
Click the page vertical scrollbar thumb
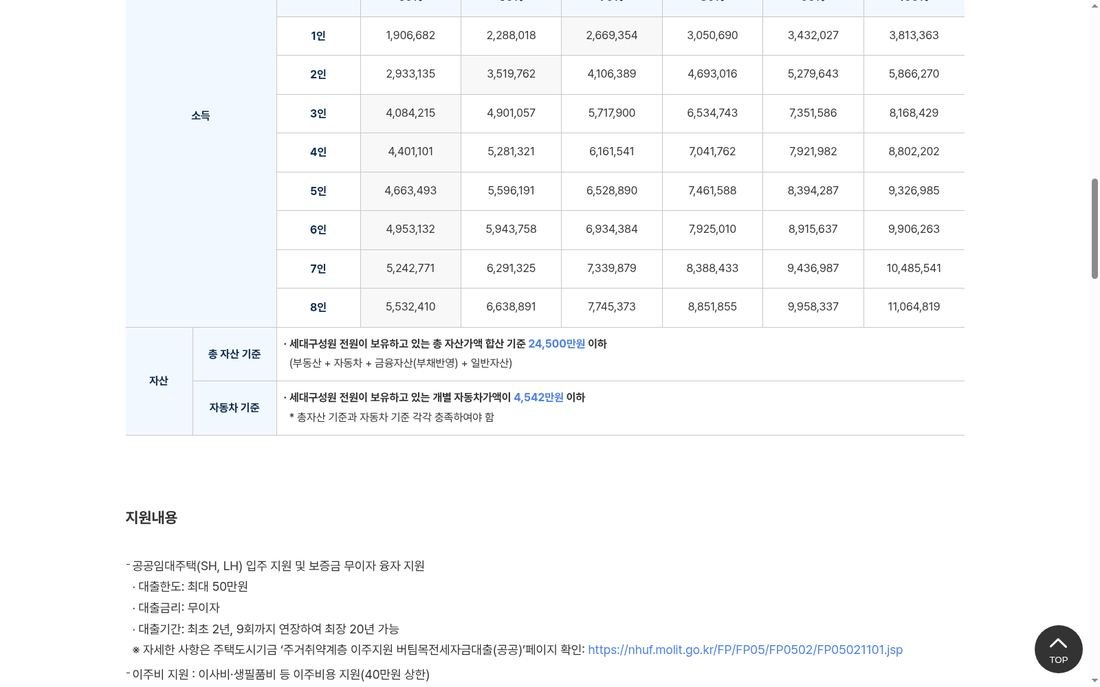[x=1094, y=229]
